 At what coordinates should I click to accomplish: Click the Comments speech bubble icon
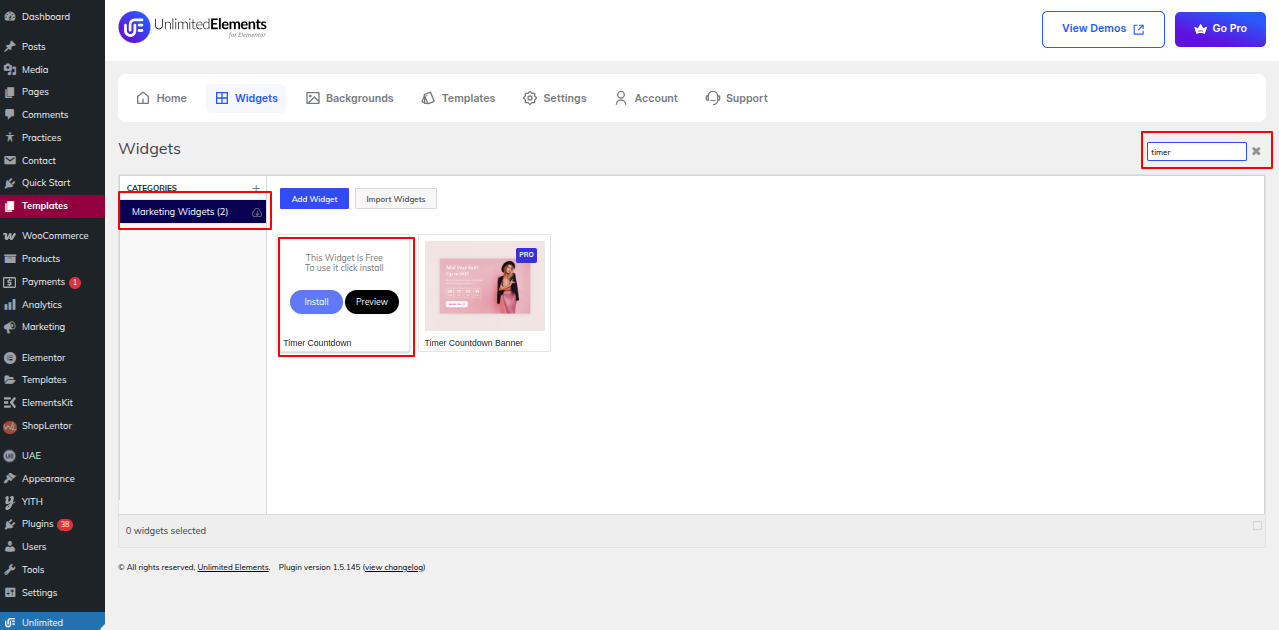click(10, 115)
